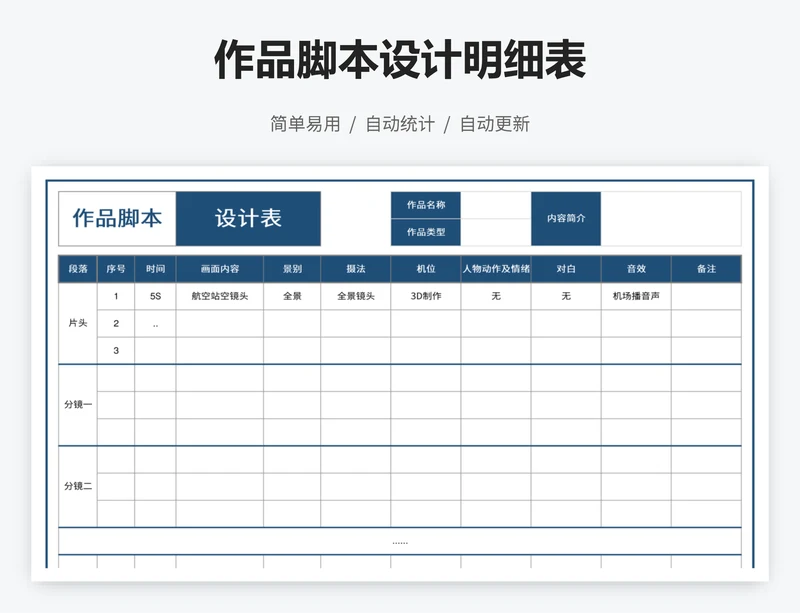Select the 对白 column header
The image size is (800, 613).
click(x=566, y=269)
